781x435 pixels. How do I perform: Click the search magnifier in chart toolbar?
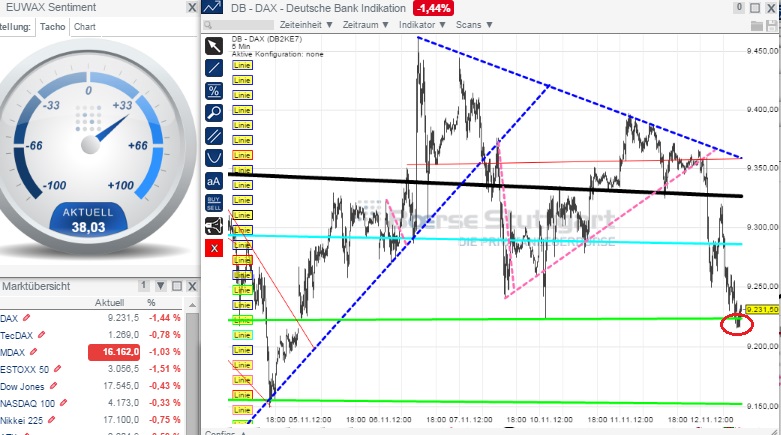point(208,25)
